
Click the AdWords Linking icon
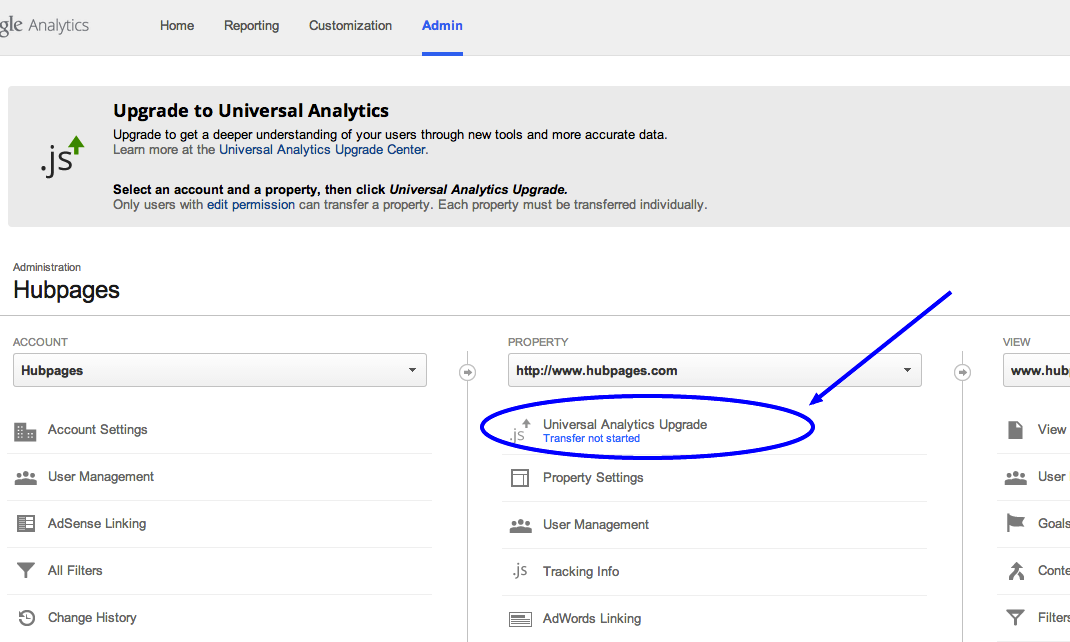[520, 619]
